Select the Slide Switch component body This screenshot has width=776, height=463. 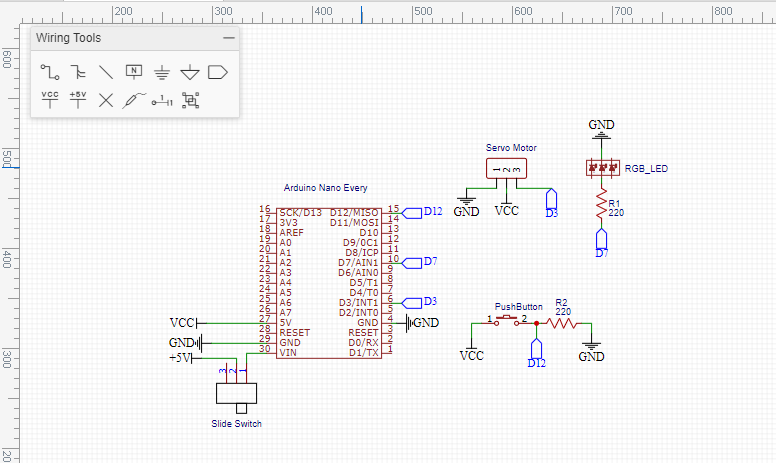(x=237, y=394)
